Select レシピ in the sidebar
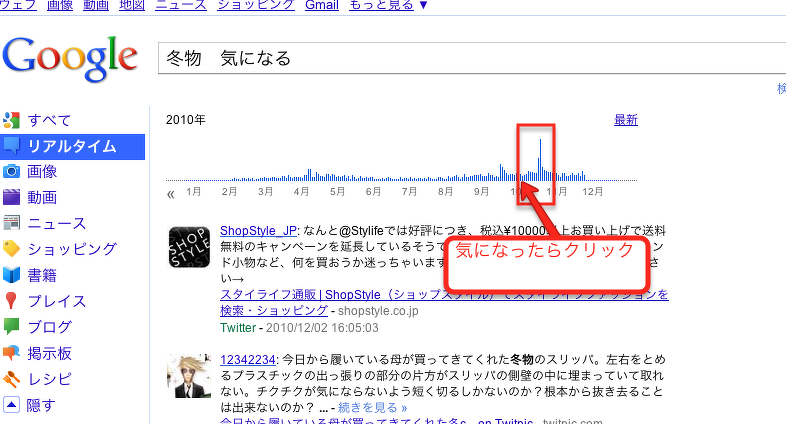This screenshot has height=424, width=786. pos(50,379)
